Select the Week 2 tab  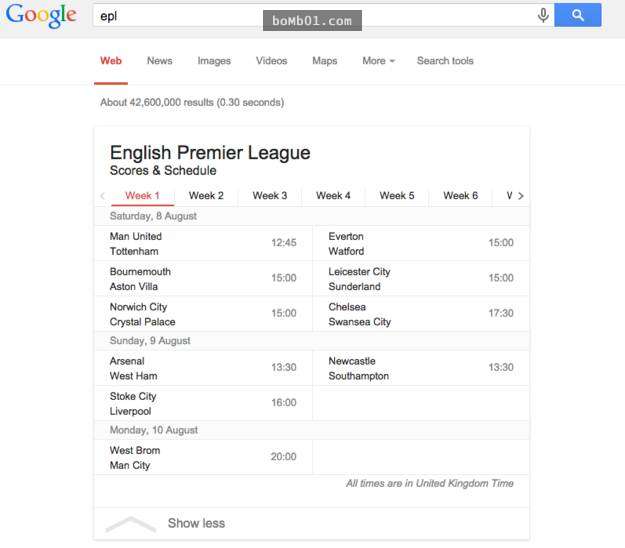206,196
